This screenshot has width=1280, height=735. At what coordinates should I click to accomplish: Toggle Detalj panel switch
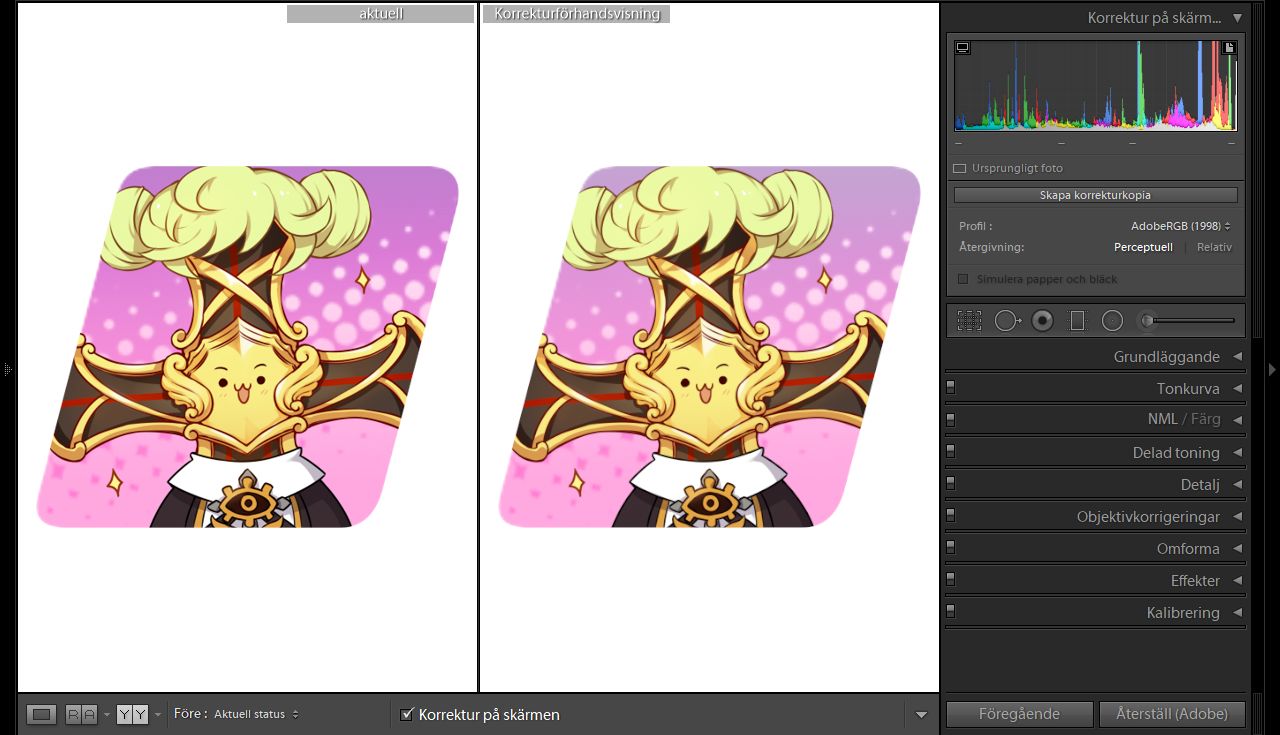[950, 483]
